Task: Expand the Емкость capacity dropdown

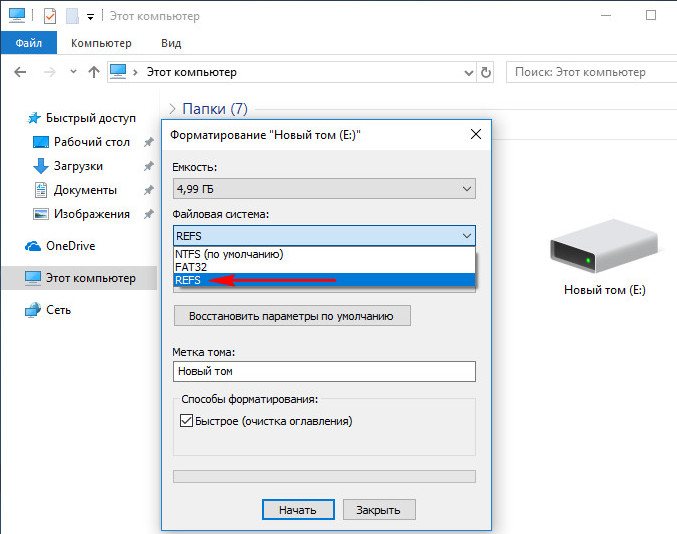Action: tap(323, 188)
